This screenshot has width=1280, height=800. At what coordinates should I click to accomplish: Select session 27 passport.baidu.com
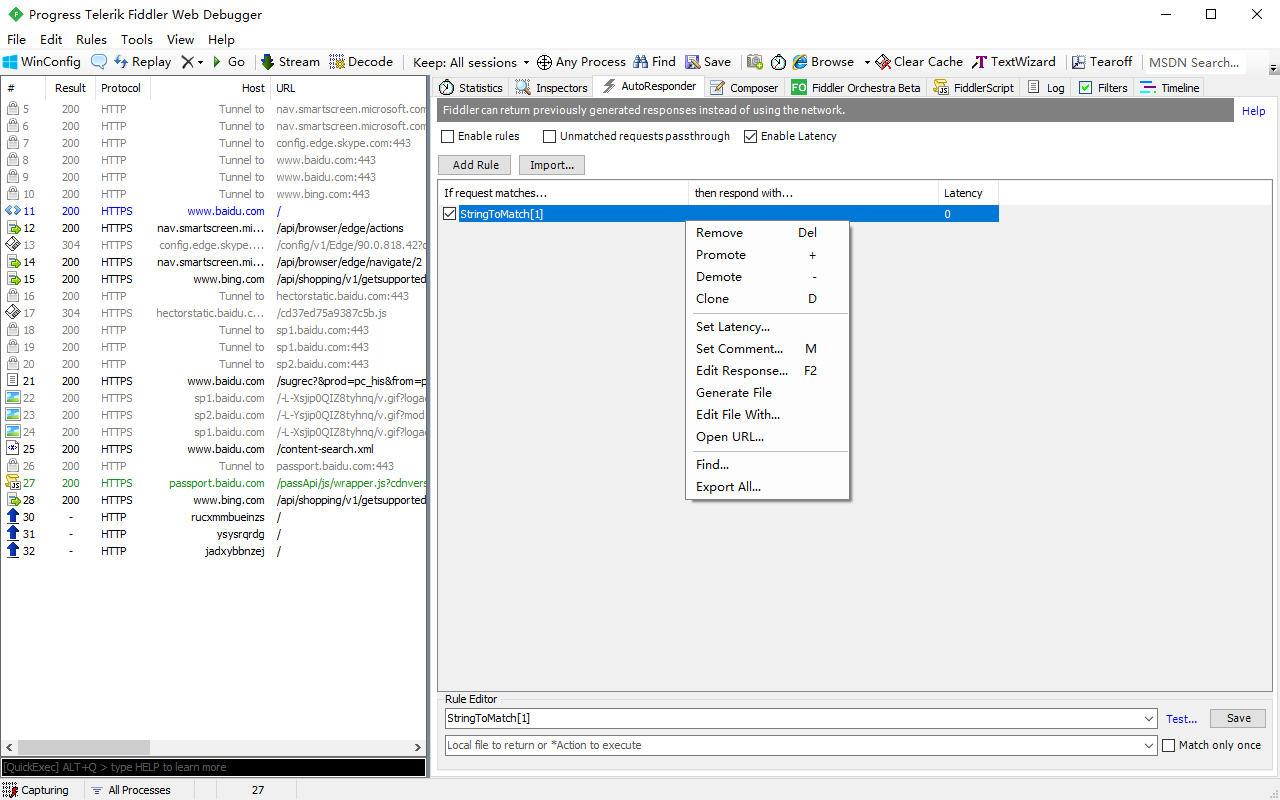tap(214, 483)
